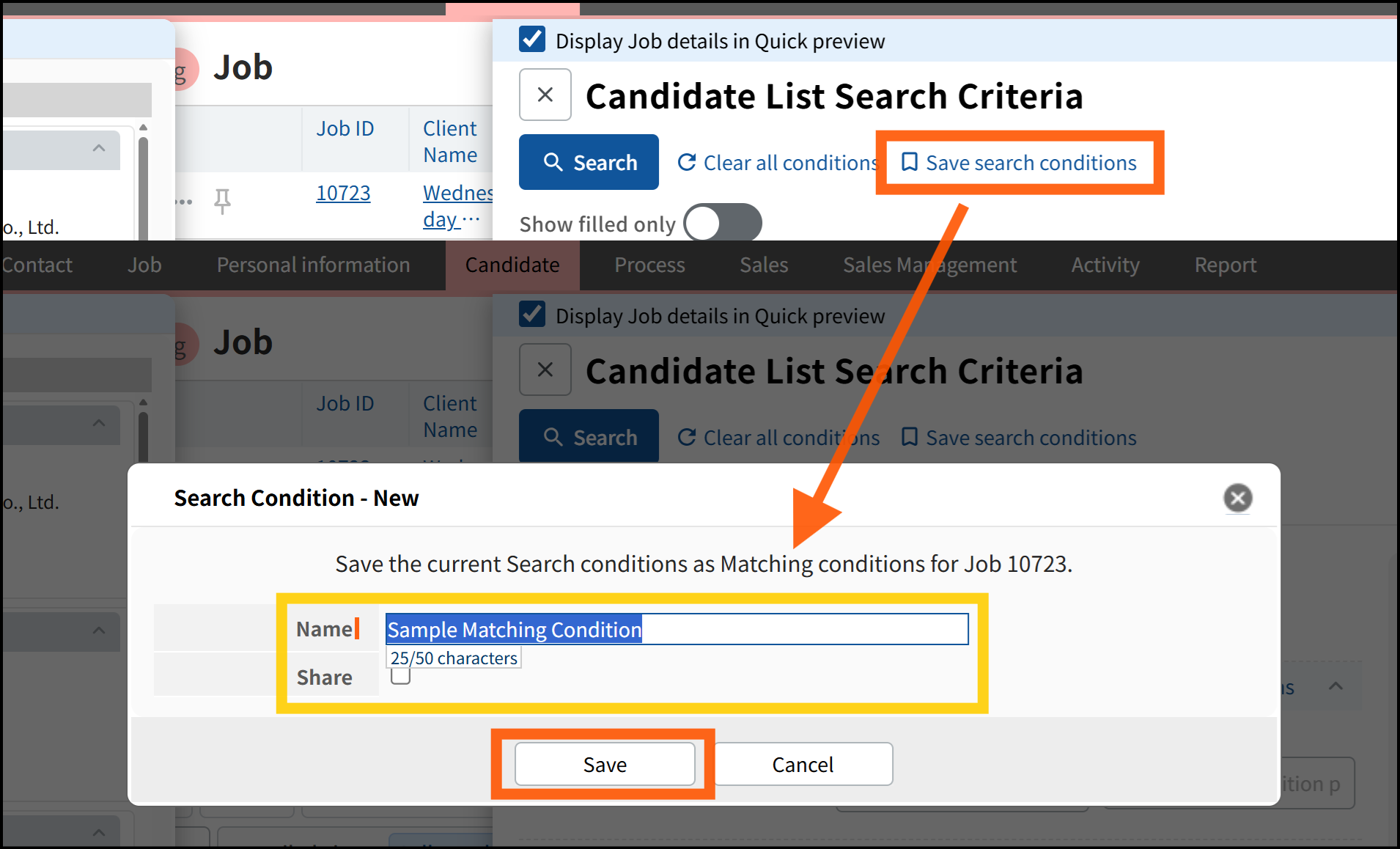Click the three-dots menu left of the pin
The image size is (1400, 849).
point(185,201)
